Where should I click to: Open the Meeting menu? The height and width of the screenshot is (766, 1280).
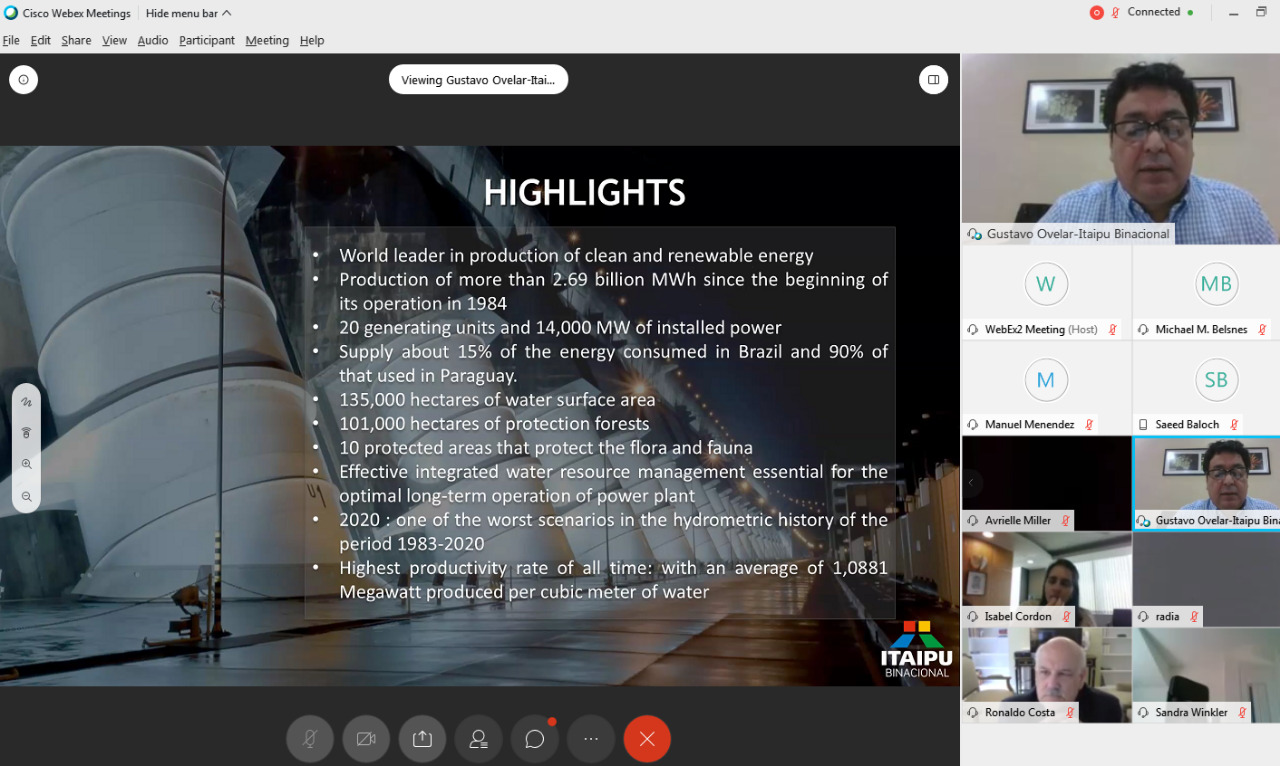pyautogui.click(x=267, y=40)
